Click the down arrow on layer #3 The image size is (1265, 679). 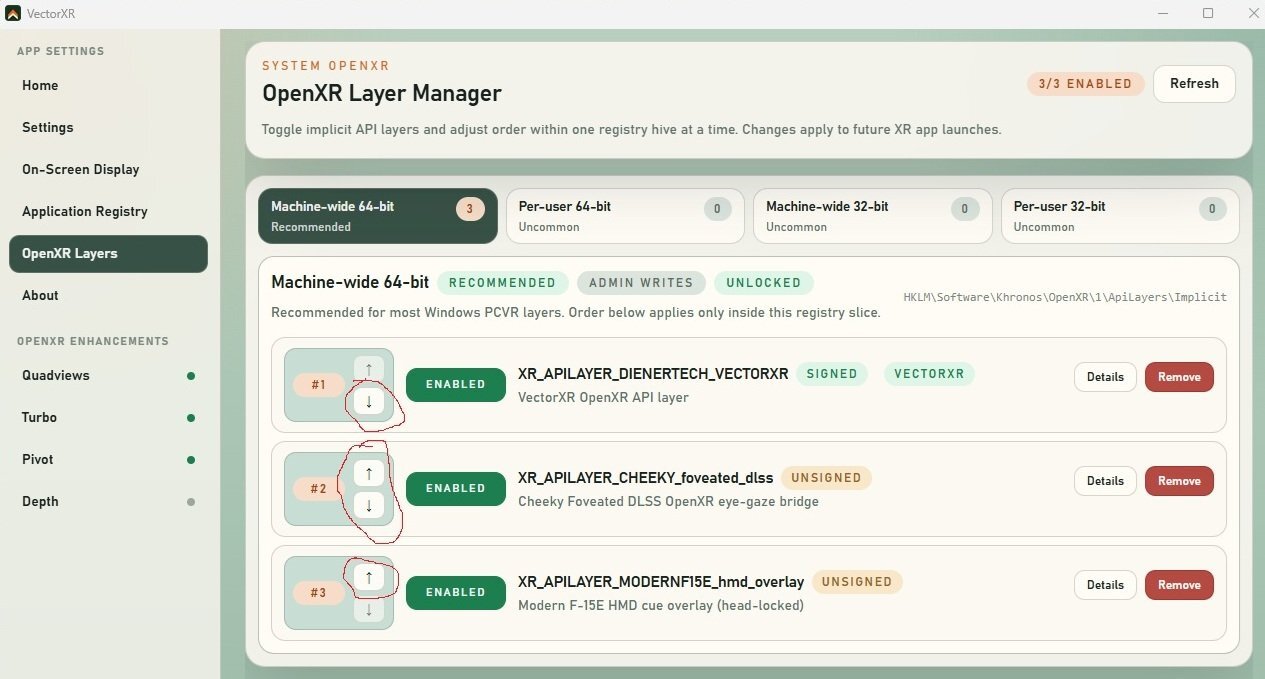click(x=369, y=610)
